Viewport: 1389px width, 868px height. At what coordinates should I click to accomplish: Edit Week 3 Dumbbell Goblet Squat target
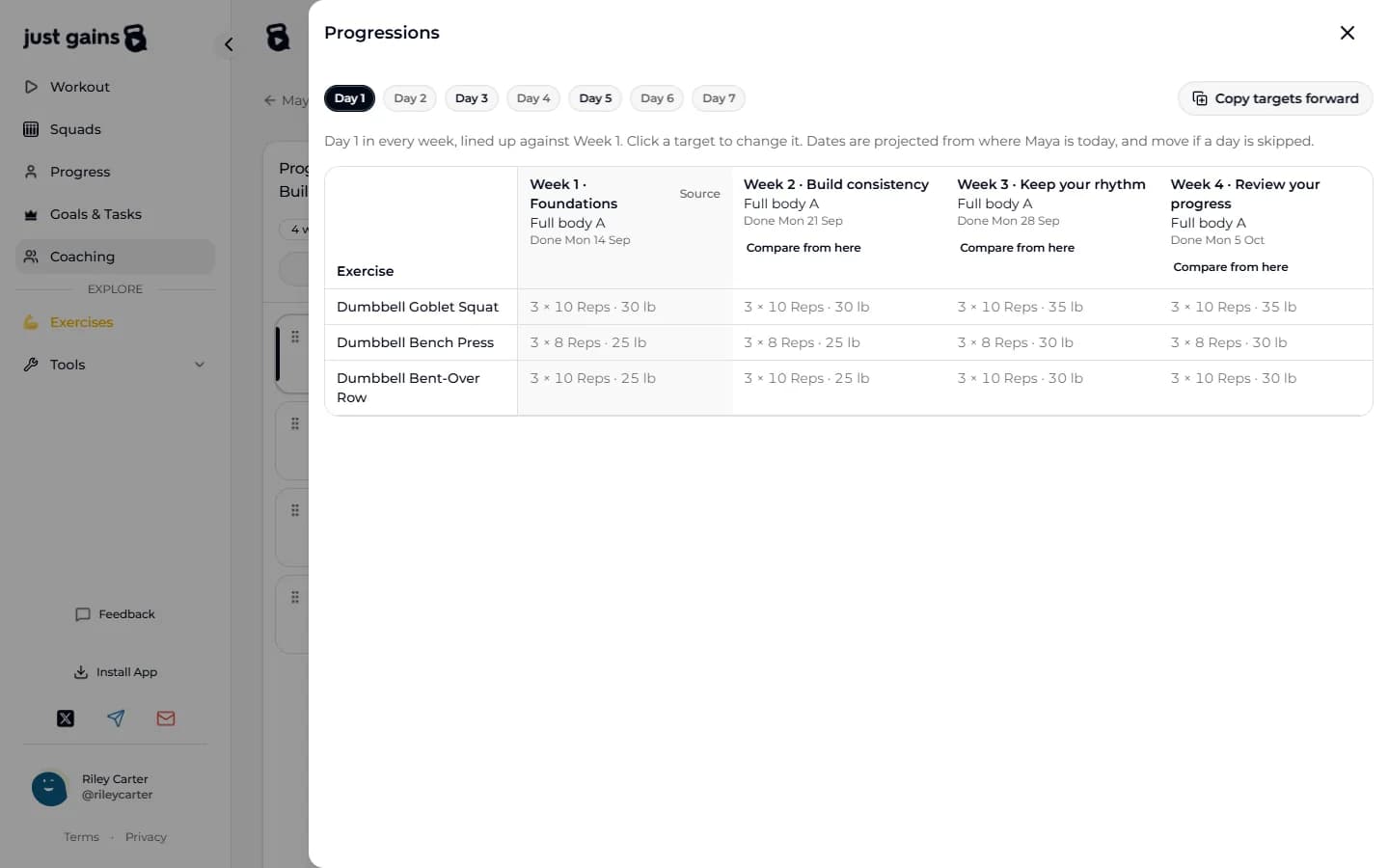(1021, 307)
